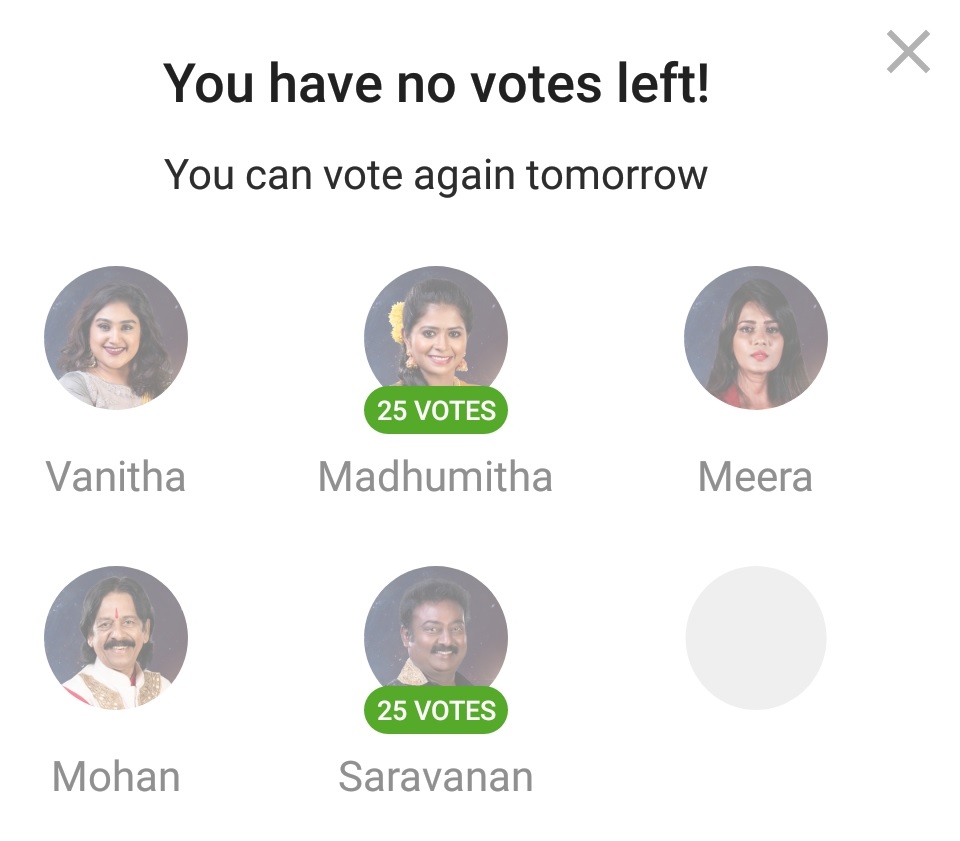Choose Meera's contestant avatar
The image size is (960, 841).
pos(756,337)
